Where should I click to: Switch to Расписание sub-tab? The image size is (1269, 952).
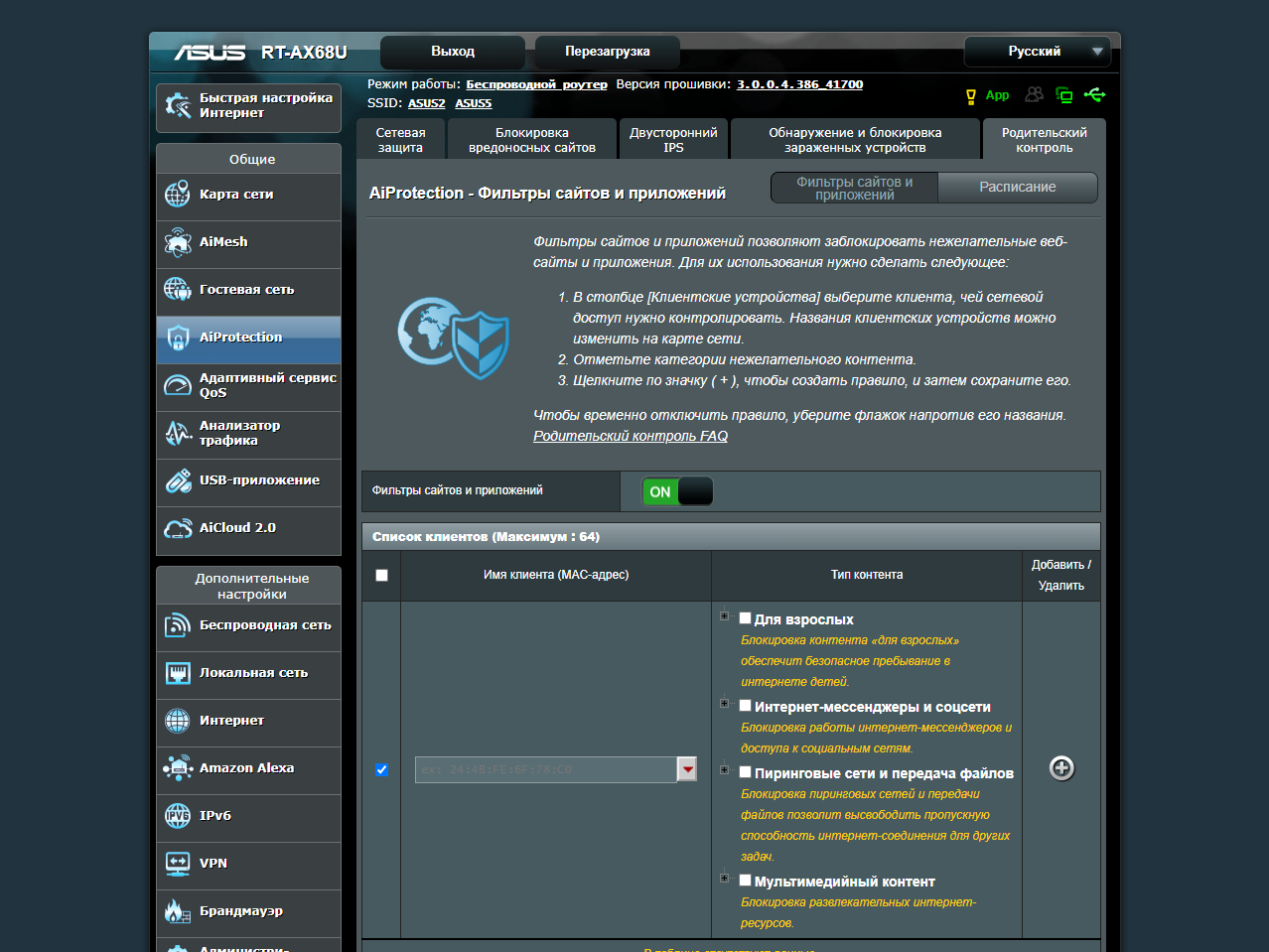(1018, 188)
